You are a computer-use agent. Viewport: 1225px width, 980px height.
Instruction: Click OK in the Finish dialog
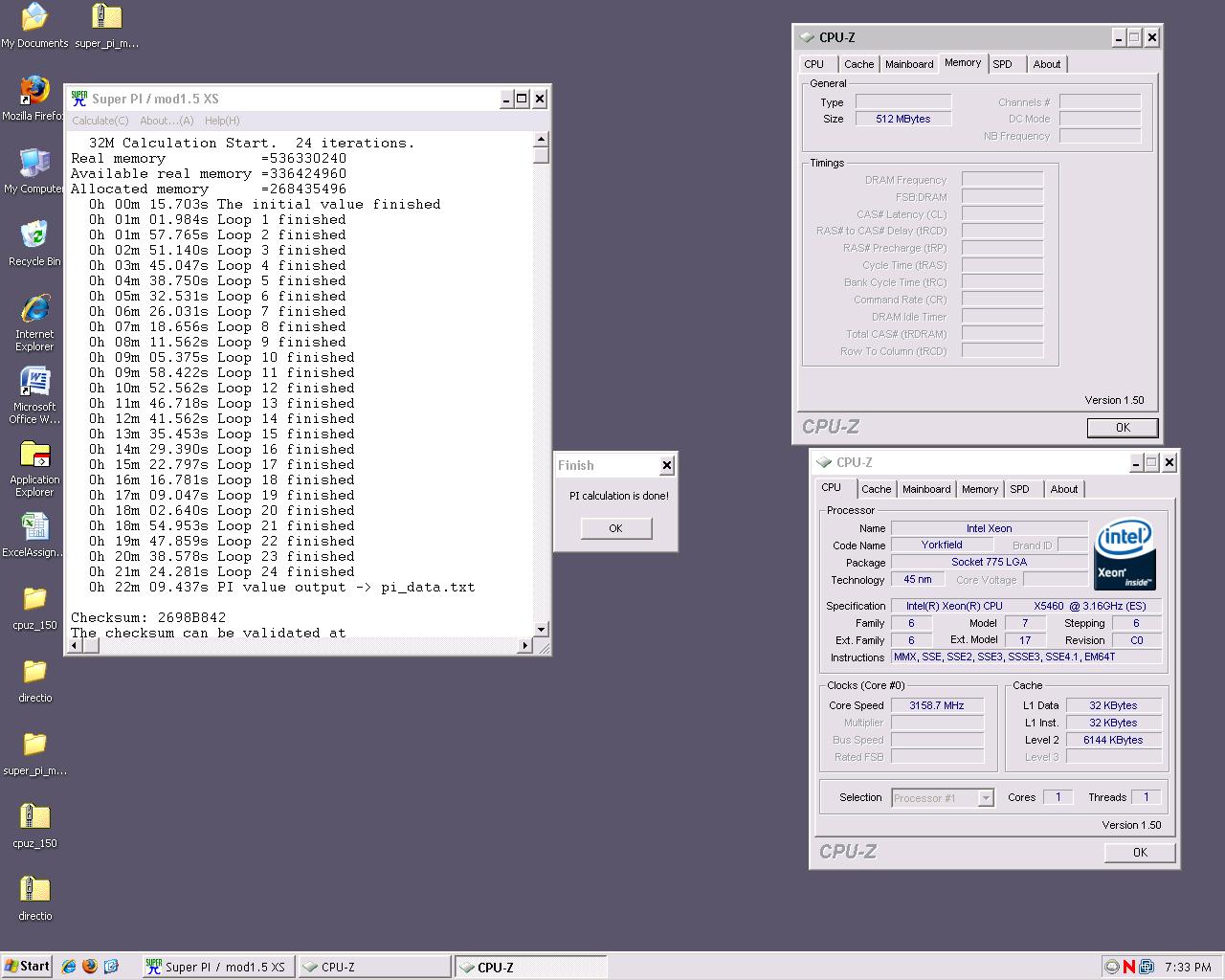(x=615, y=528)
